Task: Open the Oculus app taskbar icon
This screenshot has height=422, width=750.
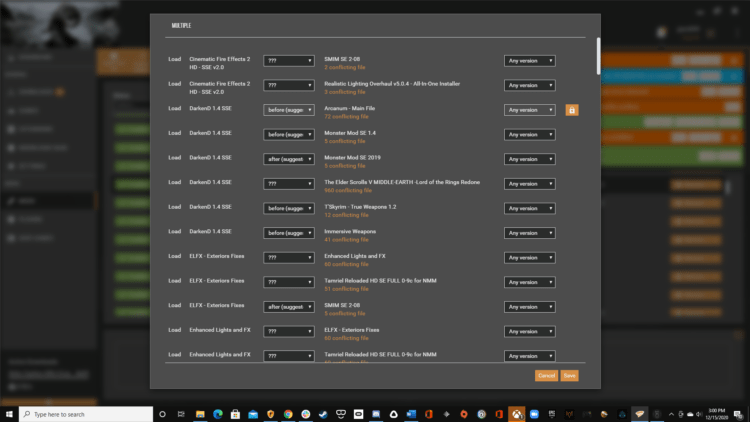Action: [x=358, y=414]
